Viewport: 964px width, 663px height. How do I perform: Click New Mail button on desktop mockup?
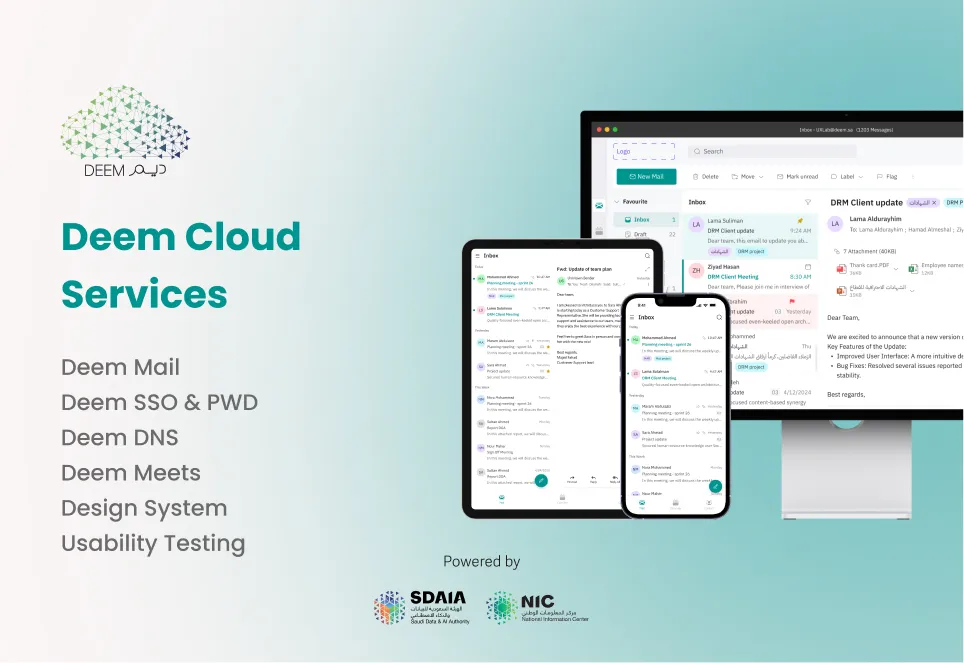[646, 177]
